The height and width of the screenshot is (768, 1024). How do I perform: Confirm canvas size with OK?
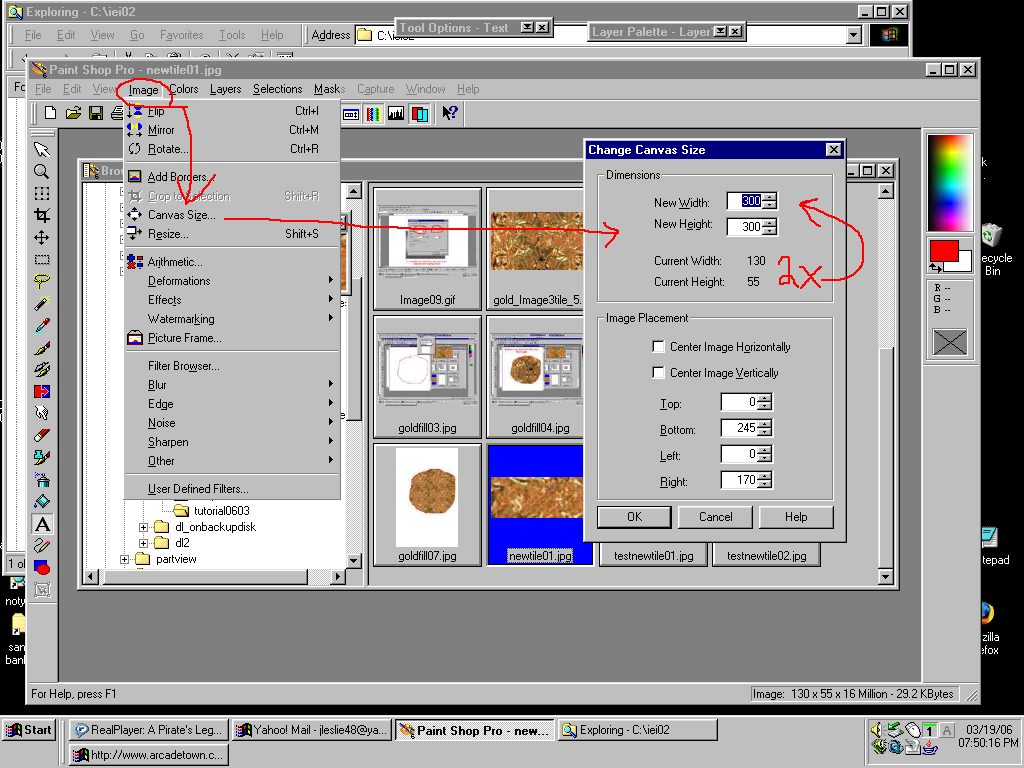634,517
